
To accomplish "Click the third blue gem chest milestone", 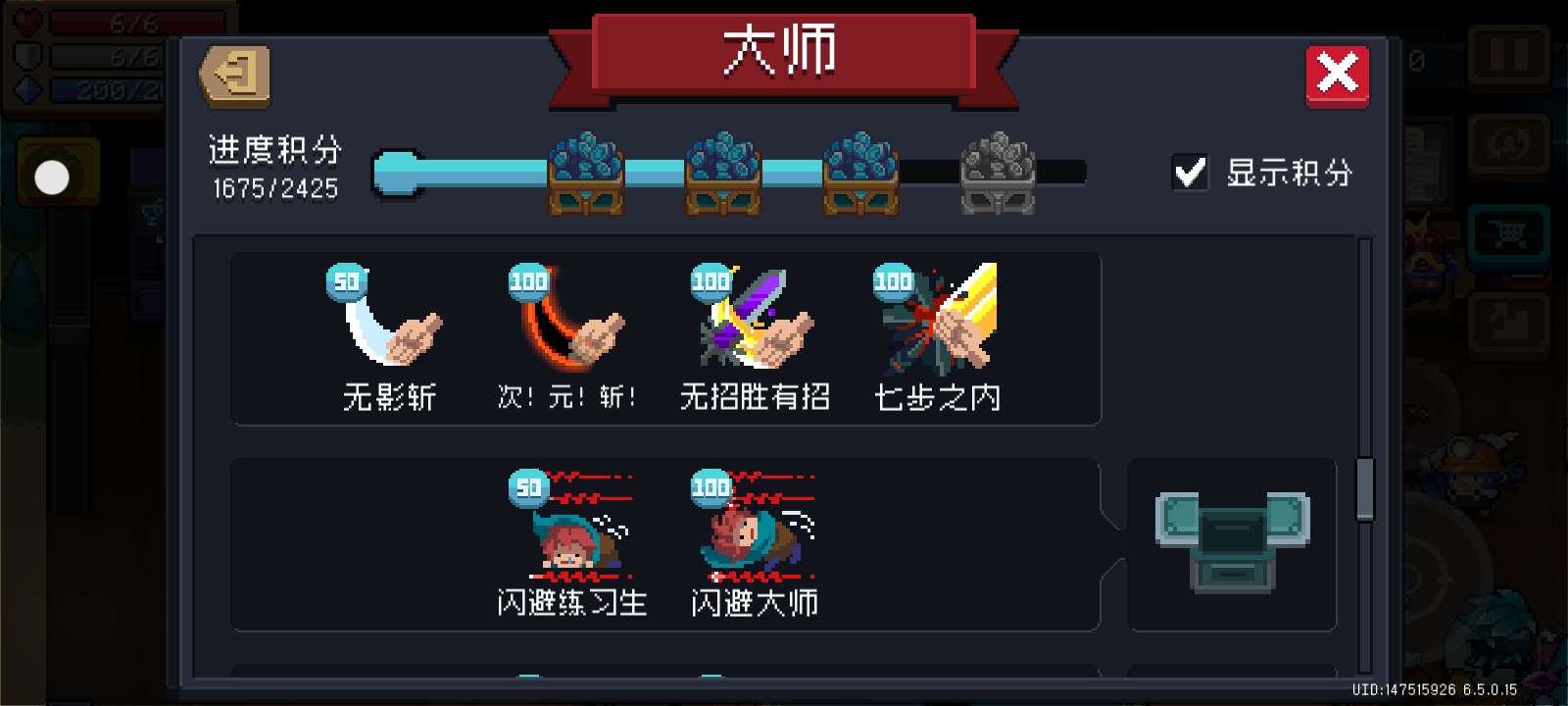I will tap(860, 173).
